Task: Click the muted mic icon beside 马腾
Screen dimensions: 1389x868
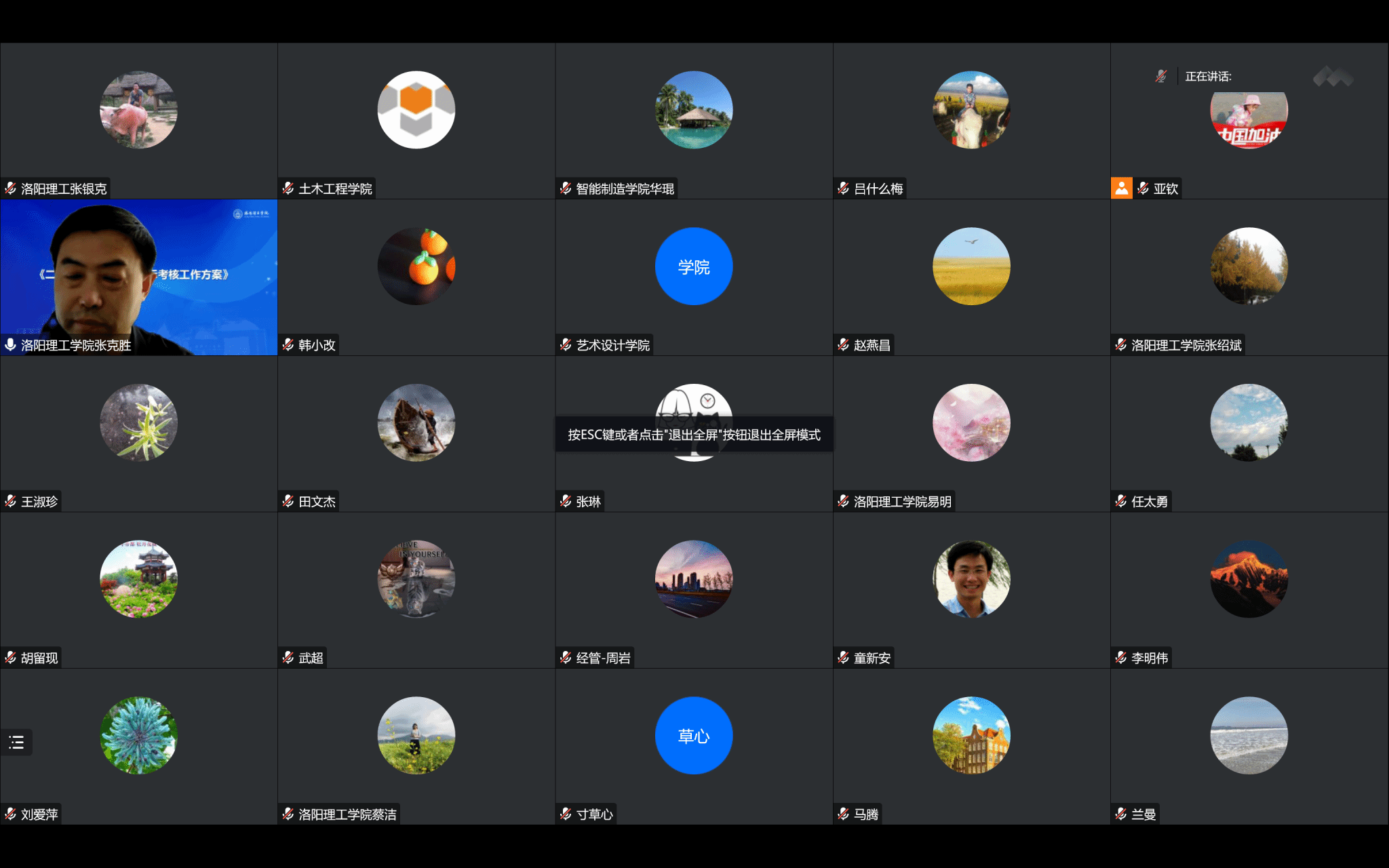Action: tap(844, 814)
